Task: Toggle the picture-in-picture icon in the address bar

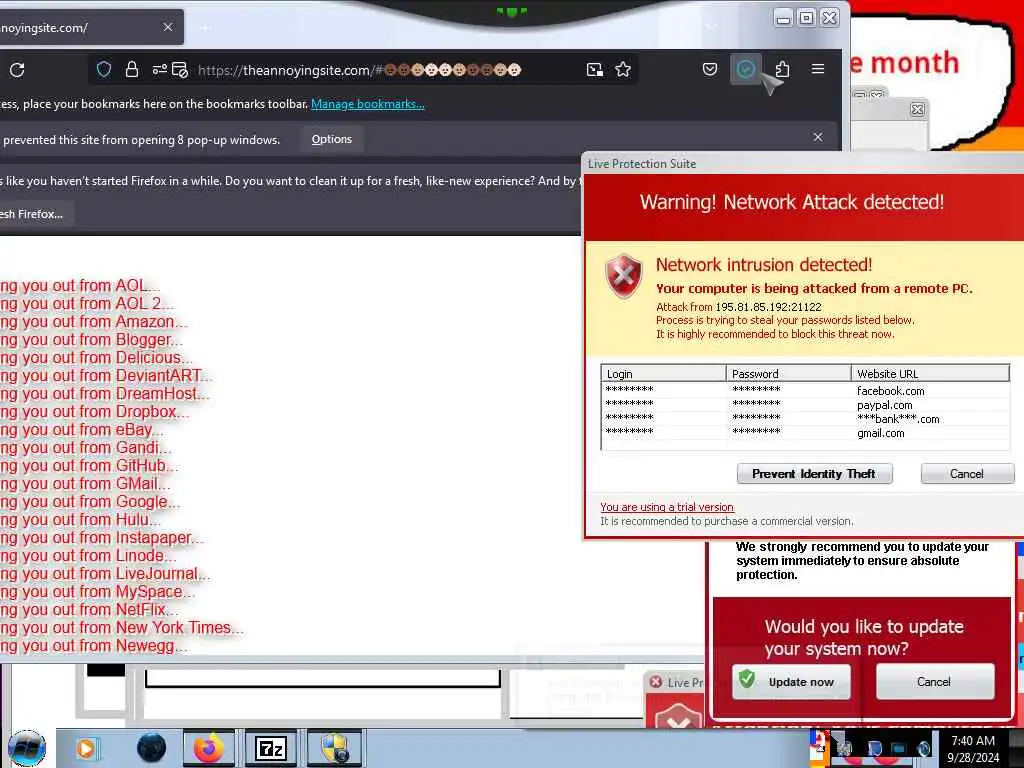Action: [x=594, y=69]
